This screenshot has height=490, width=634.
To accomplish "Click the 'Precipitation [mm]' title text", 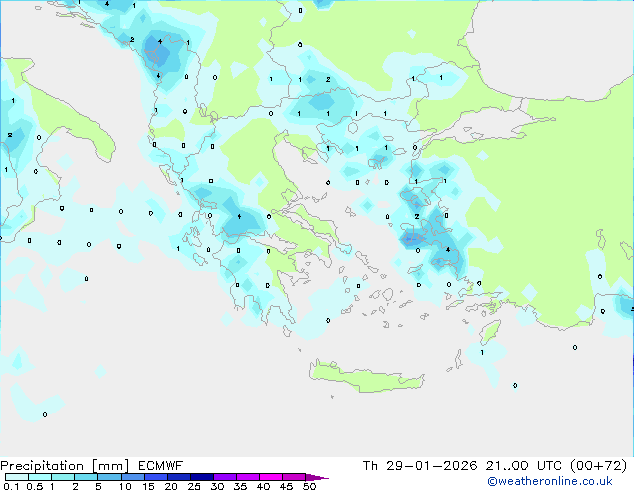I will click(64, 466).
